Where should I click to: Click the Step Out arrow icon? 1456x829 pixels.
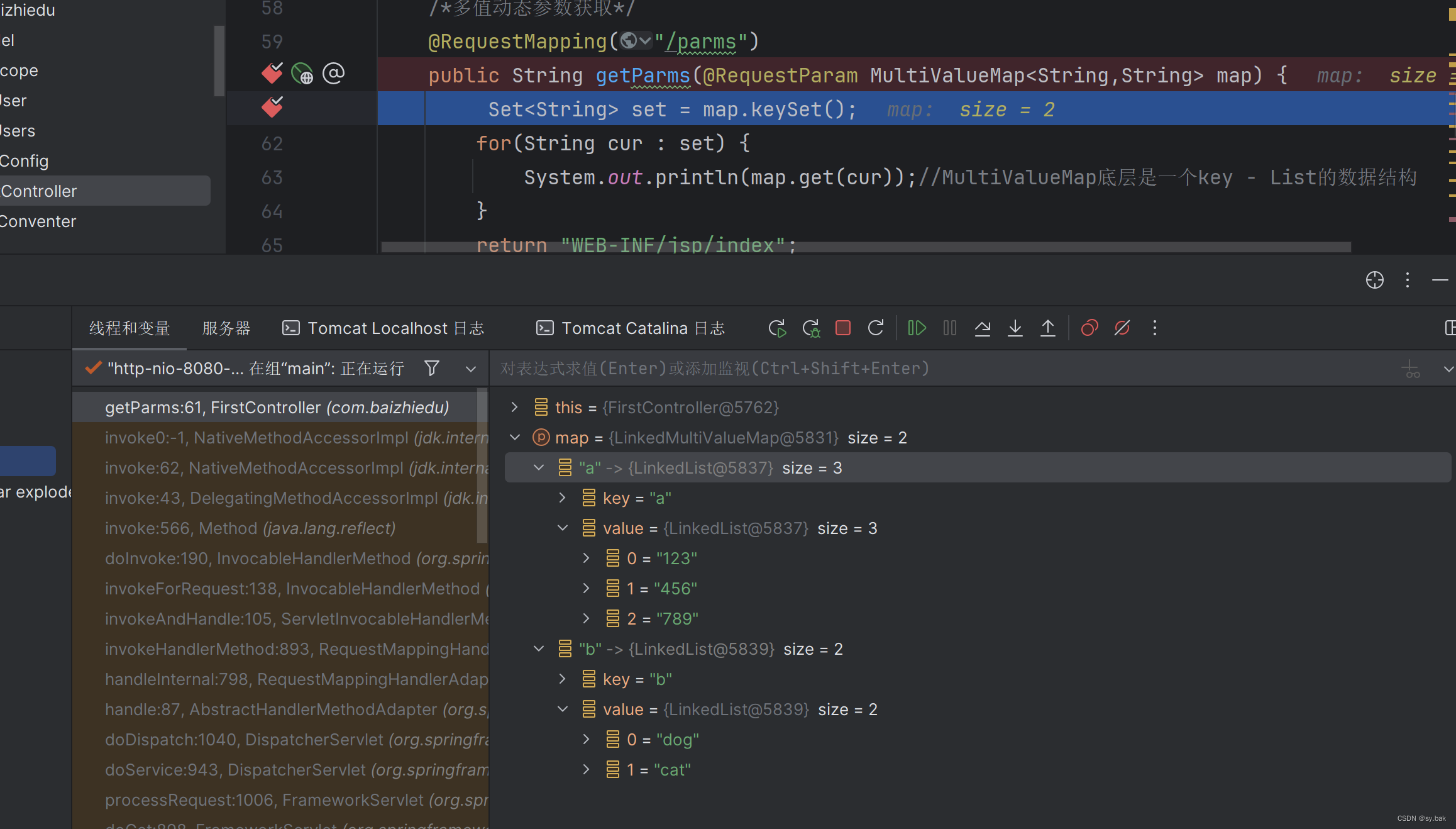click(x=1047, y=328)
